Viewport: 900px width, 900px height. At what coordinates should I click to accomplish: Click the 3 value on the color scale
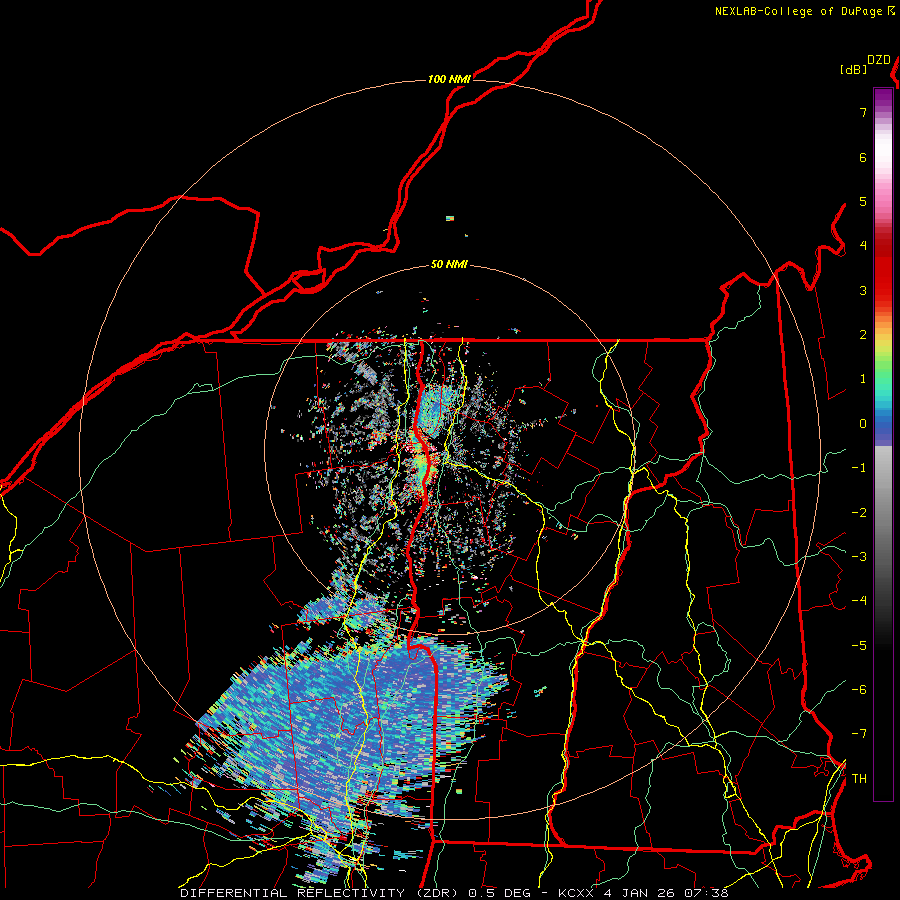863,290
